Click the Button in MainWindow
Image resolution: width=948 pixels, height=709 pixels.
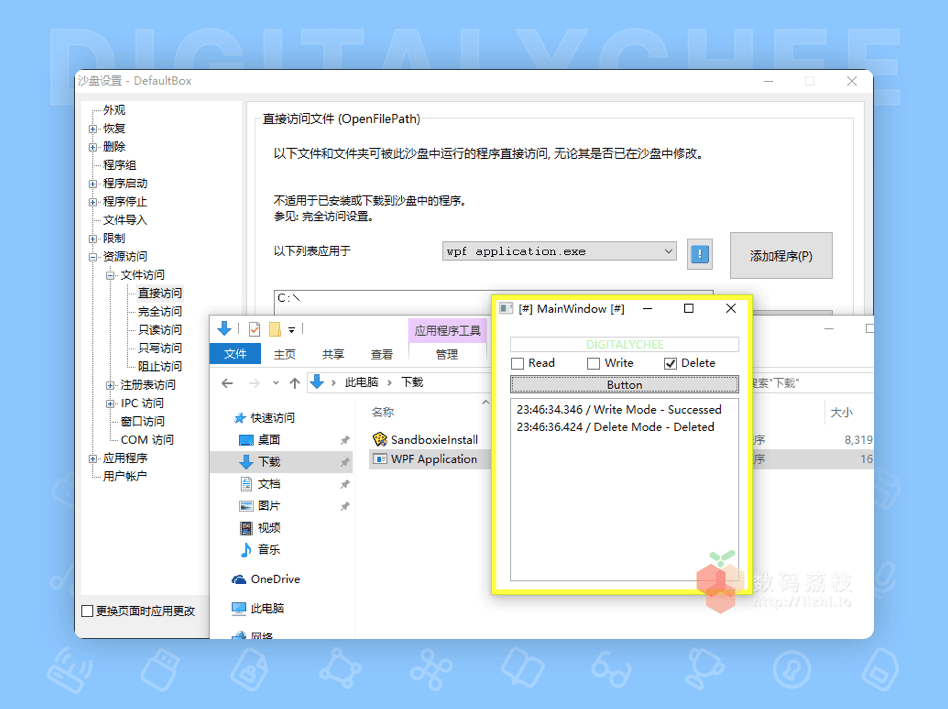coord(625,384)
